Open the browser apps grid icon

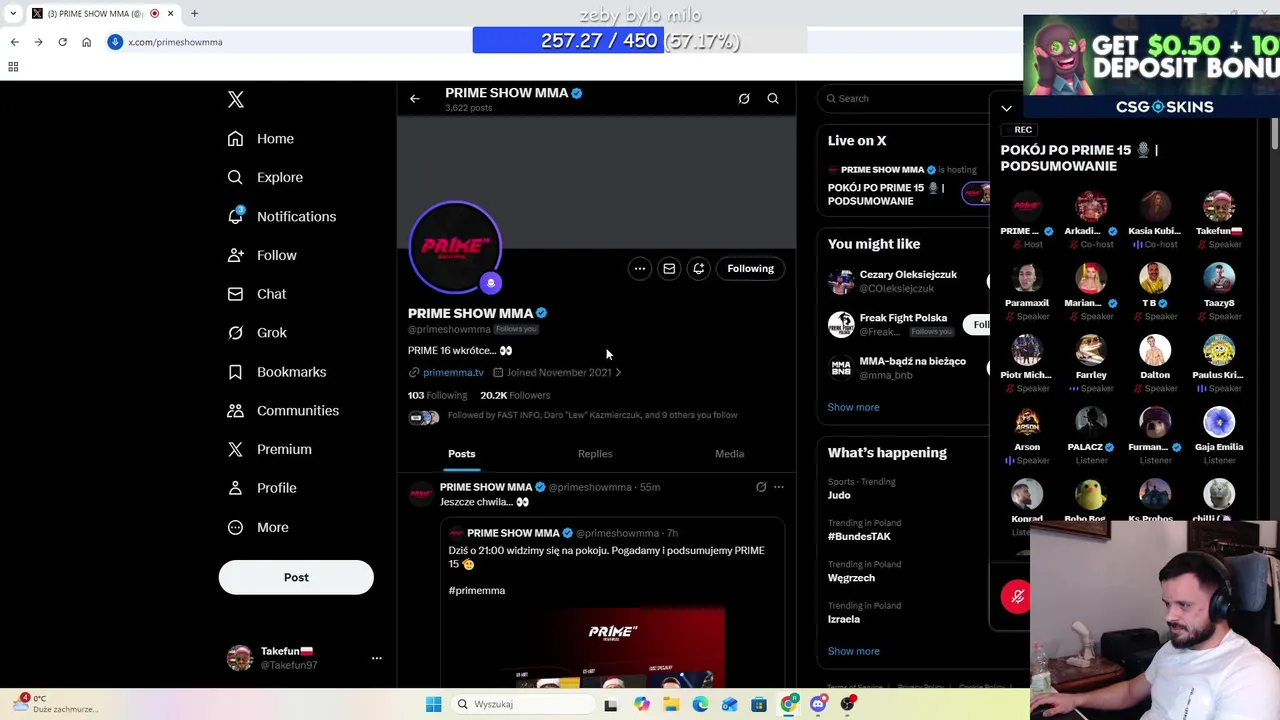click(13, 67)
